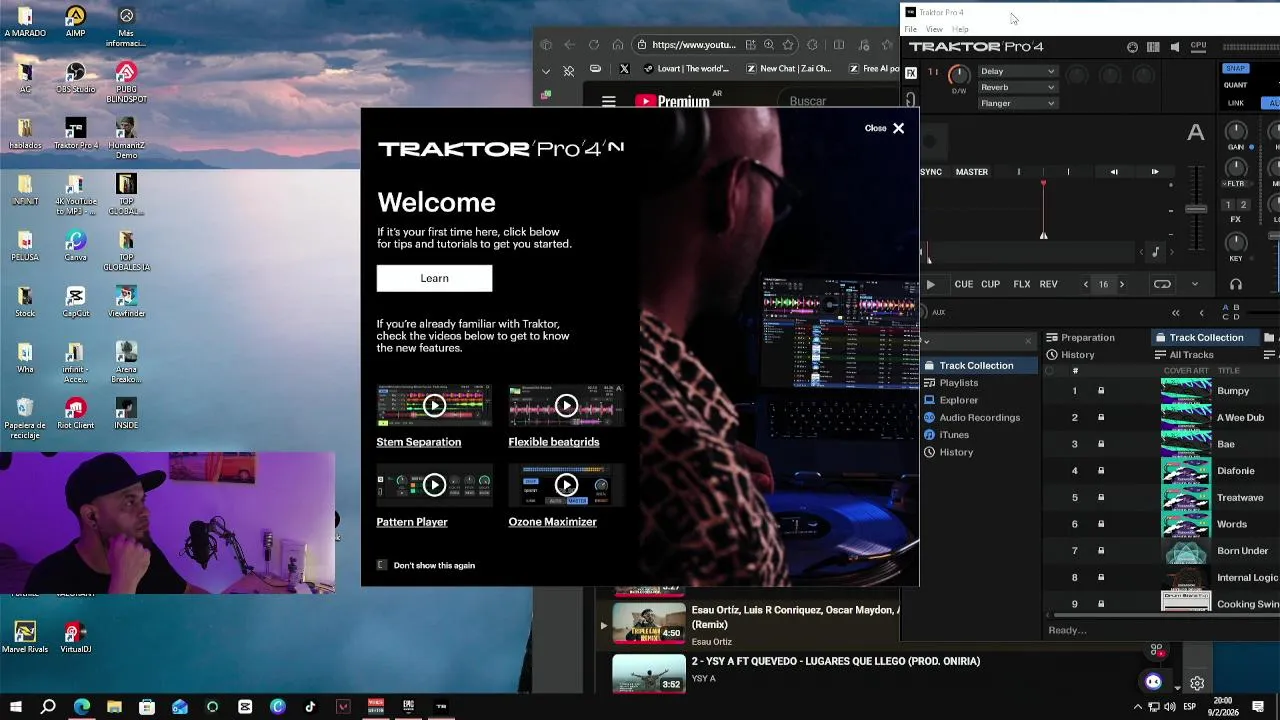The height and width of the screenshot is (720, 1280).
Task: Expand deck A advanced panel chevron
Action: (x=1194, y=284)
